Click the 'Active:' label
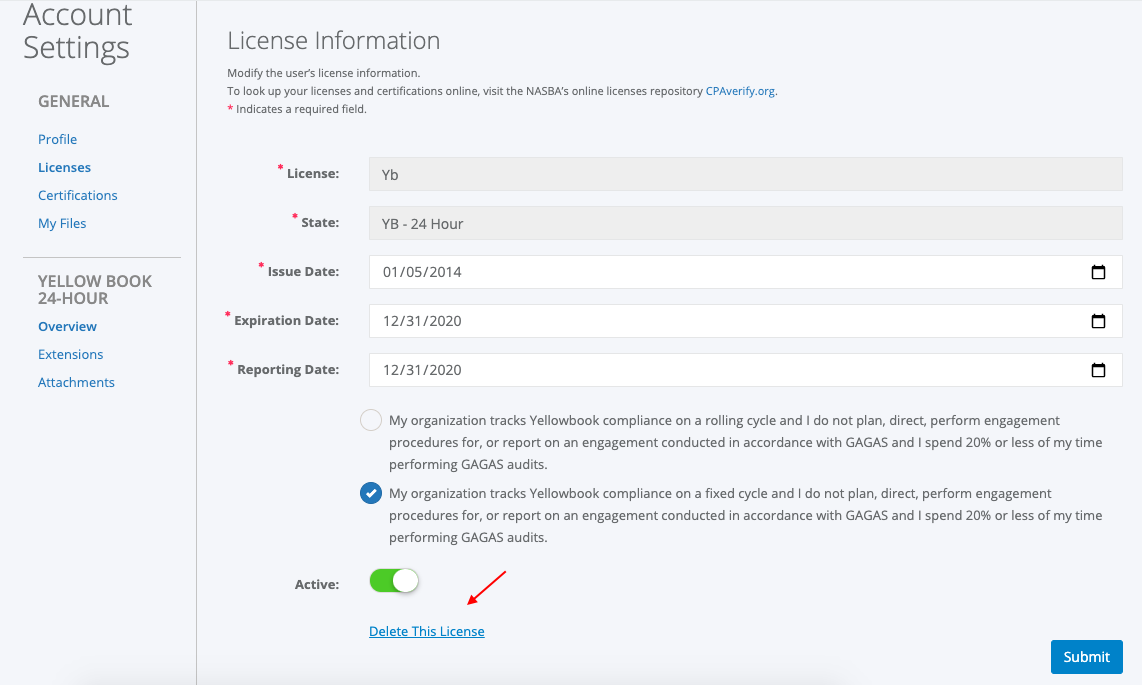The image size is (1142, 685). (x=317, y=584)
